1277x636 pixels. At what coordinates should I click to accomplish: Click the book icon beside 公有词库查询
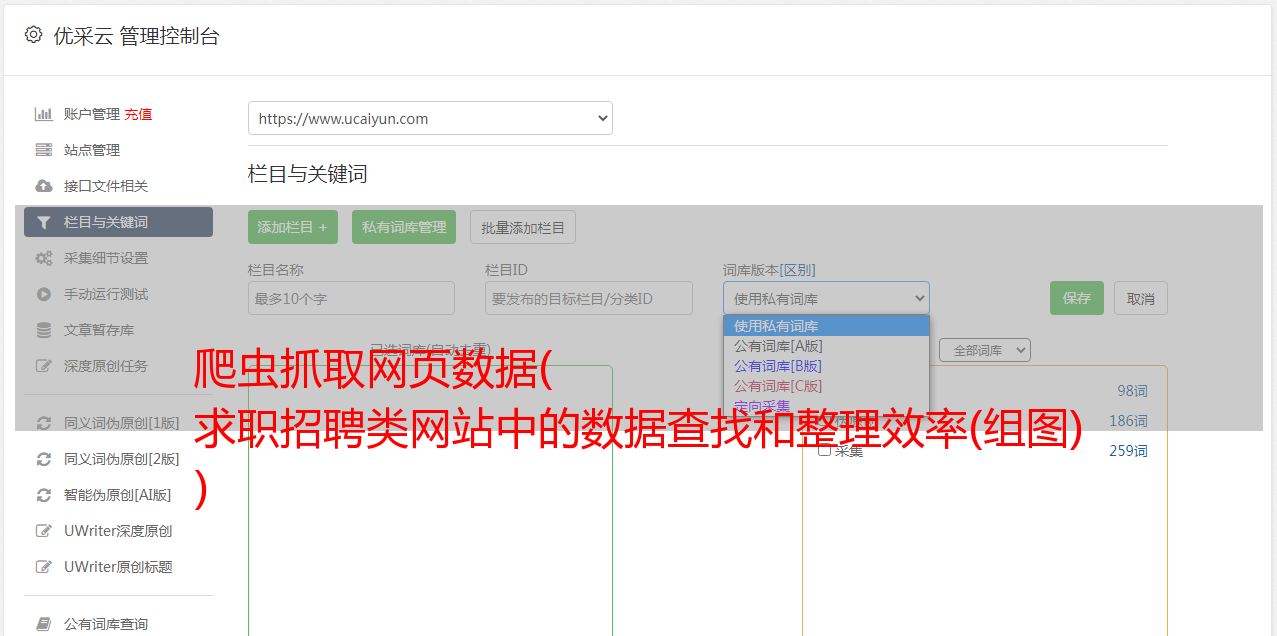coord(43,624)
